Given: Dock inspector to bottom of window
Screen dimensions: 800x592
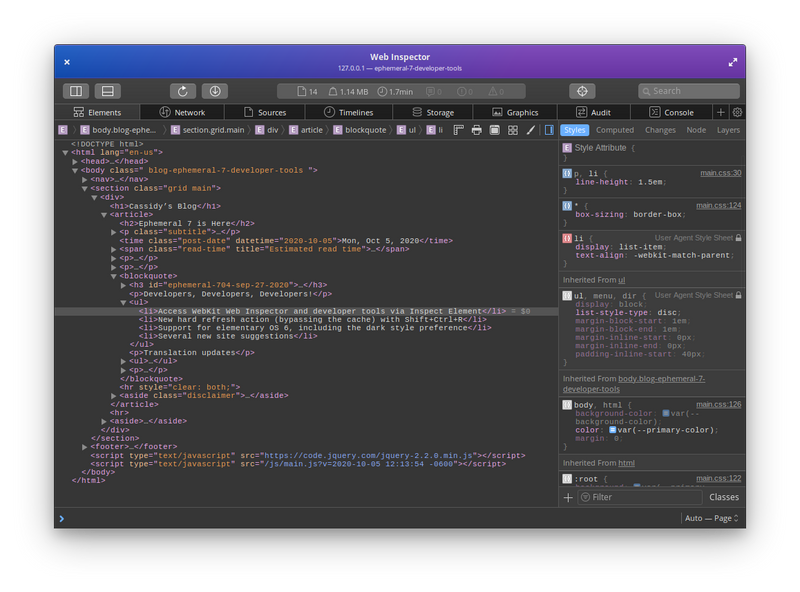Looking at the screenshot, I should point(108,91).
